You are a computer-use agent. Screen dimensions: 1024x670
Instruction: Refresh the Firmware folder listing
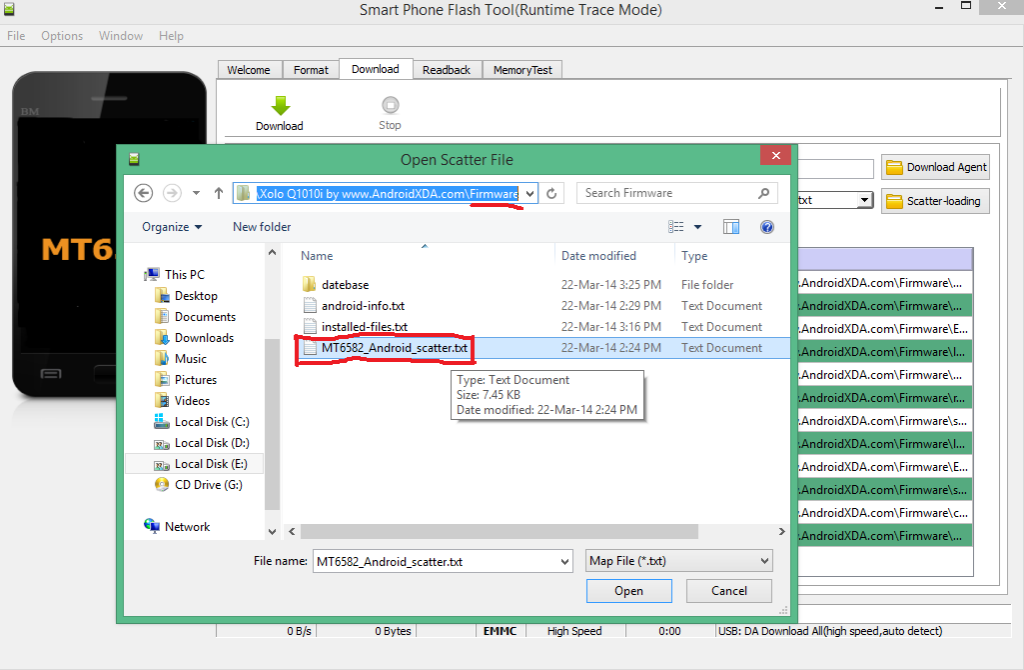pyautogui.click(x=552, y=193)
